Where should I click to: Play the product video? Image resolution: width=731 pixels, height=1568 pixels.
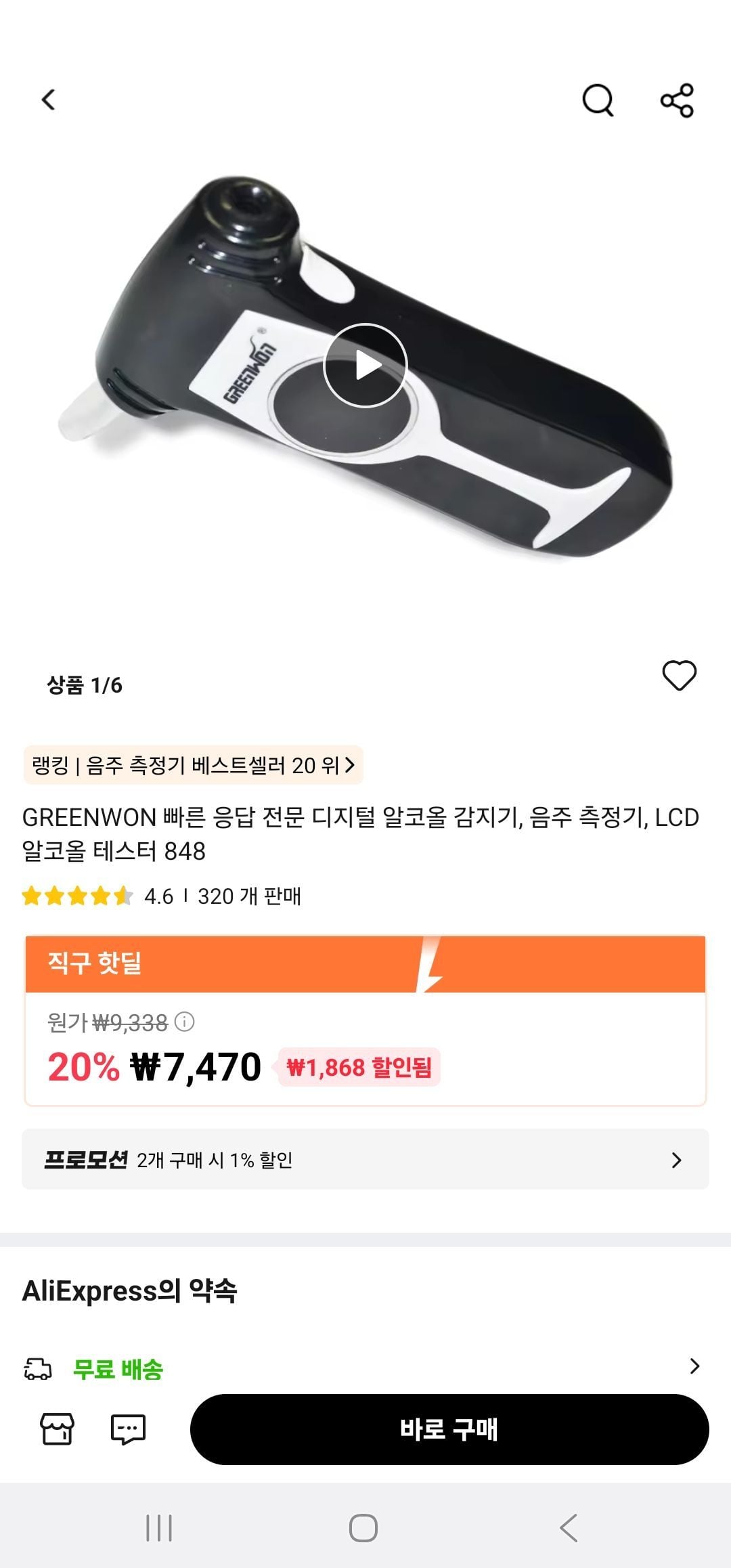[x=365, y=366]
